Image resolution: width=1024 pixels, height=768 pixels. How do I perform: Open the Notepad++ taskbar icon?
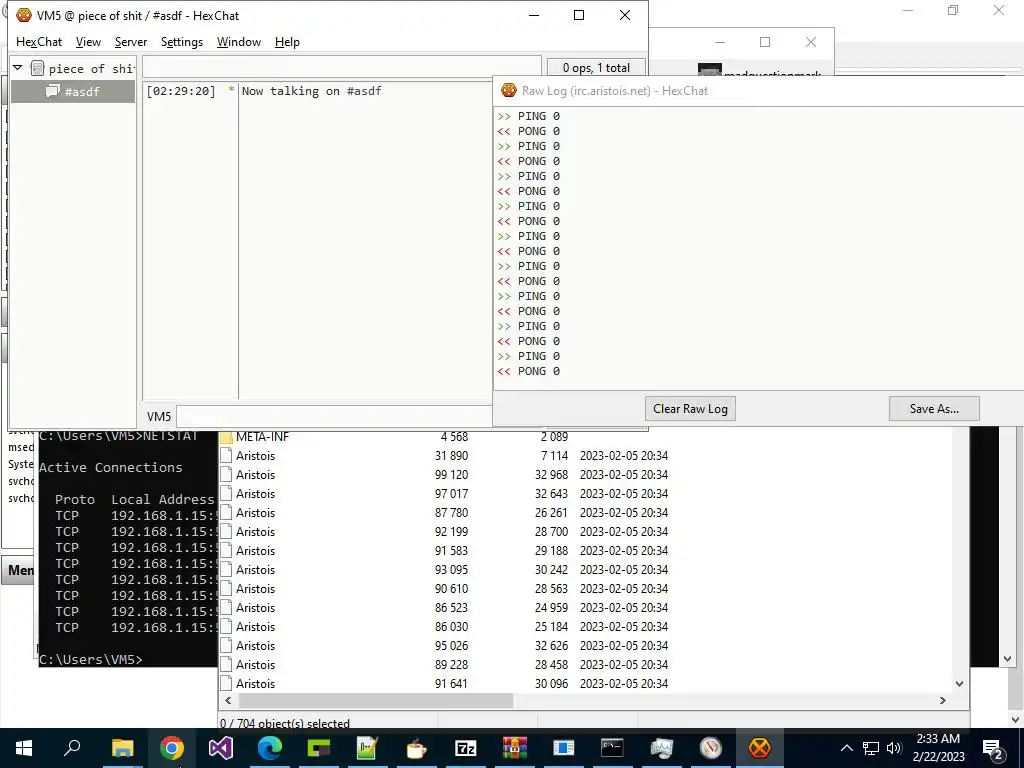pyautogui.click(x=368, y=748)
